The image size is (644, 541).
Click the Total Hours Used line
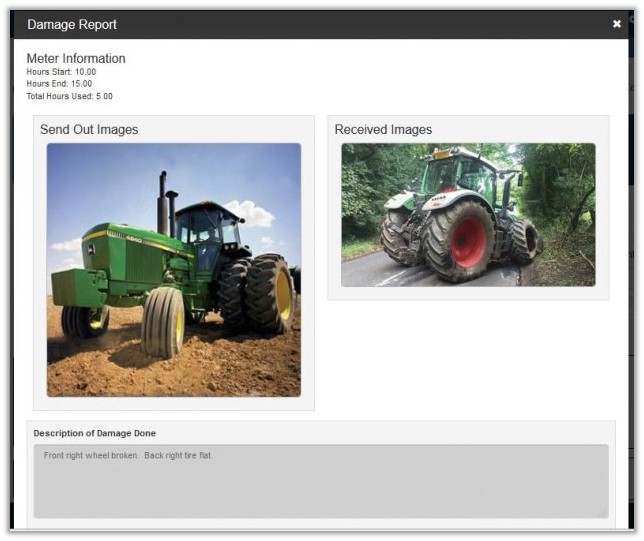point(69,97)
